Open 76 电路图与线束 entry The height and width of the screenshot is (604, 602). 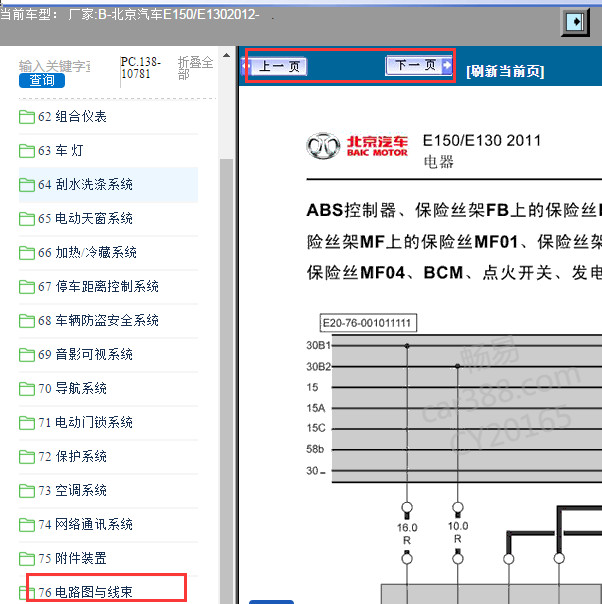pyautogui.click(x=85, y=592)
